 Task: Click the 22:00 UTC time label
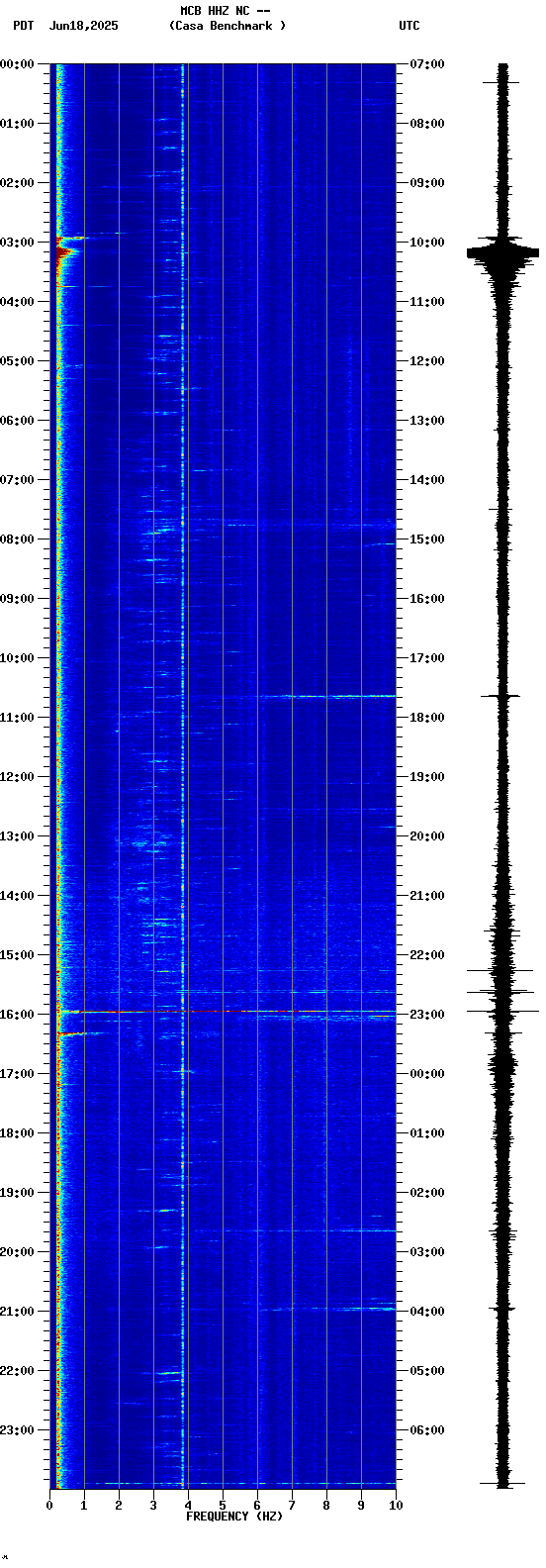pos(427,955)
